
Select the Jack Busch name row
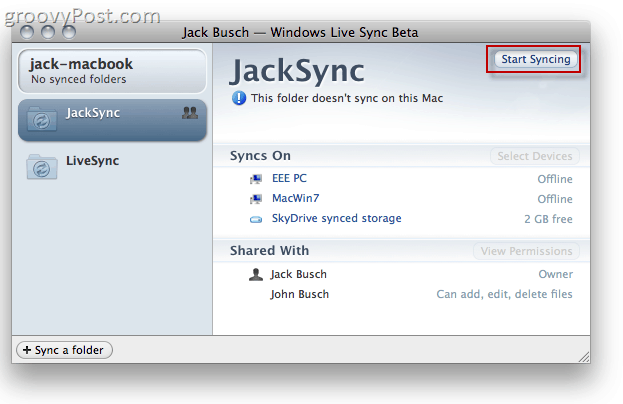[x=298, y=274]
